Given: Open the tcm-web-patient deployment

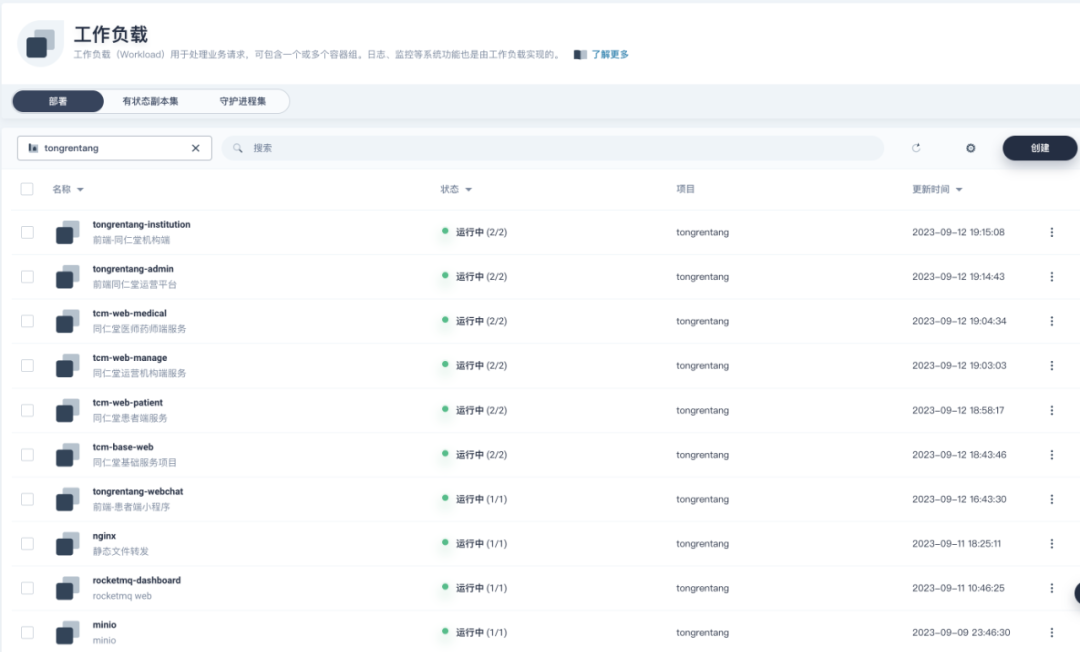Looking at the screenshot, I should [127, 402].
